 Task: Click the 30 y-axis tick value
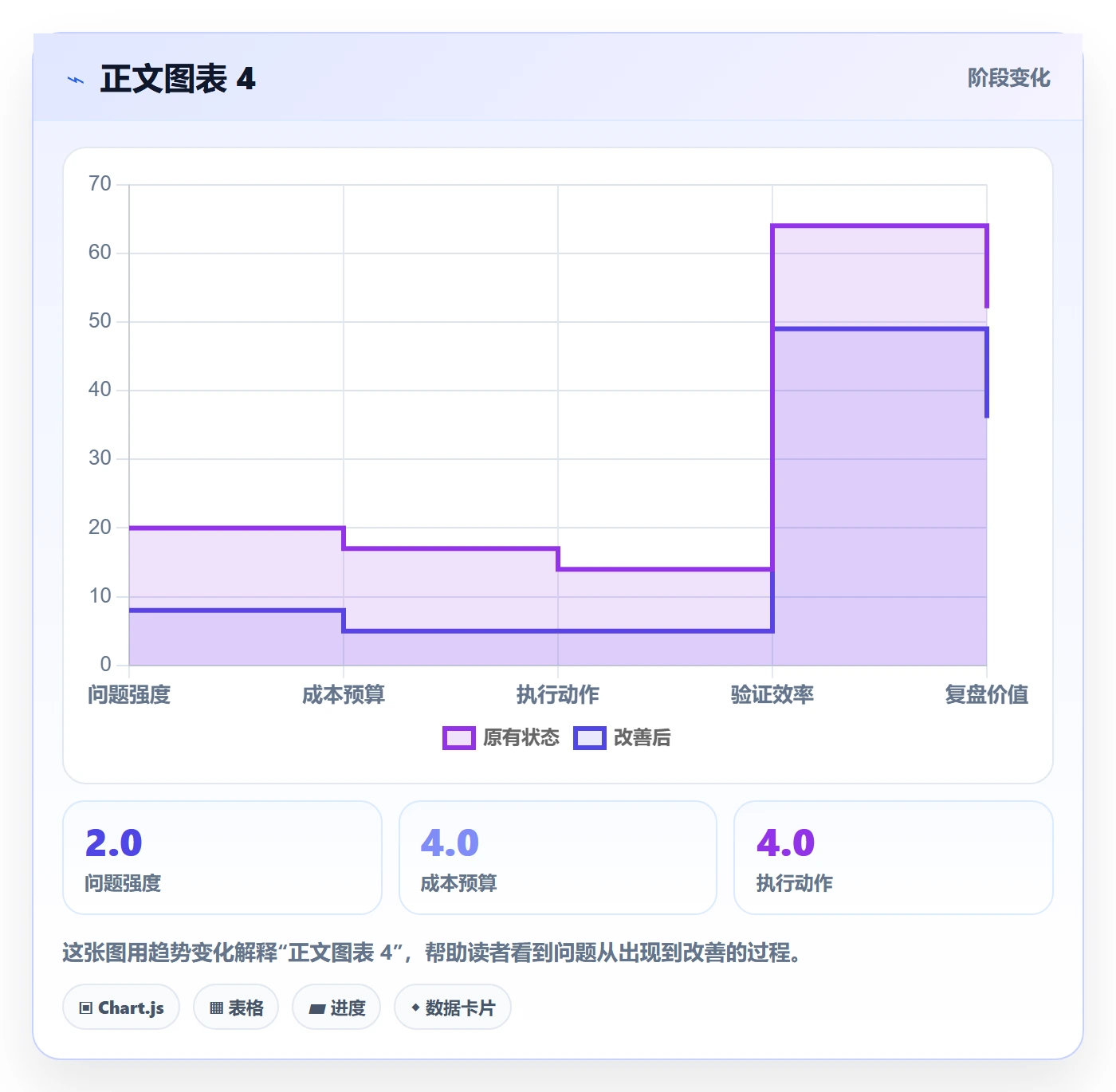(x=100, y=458)
